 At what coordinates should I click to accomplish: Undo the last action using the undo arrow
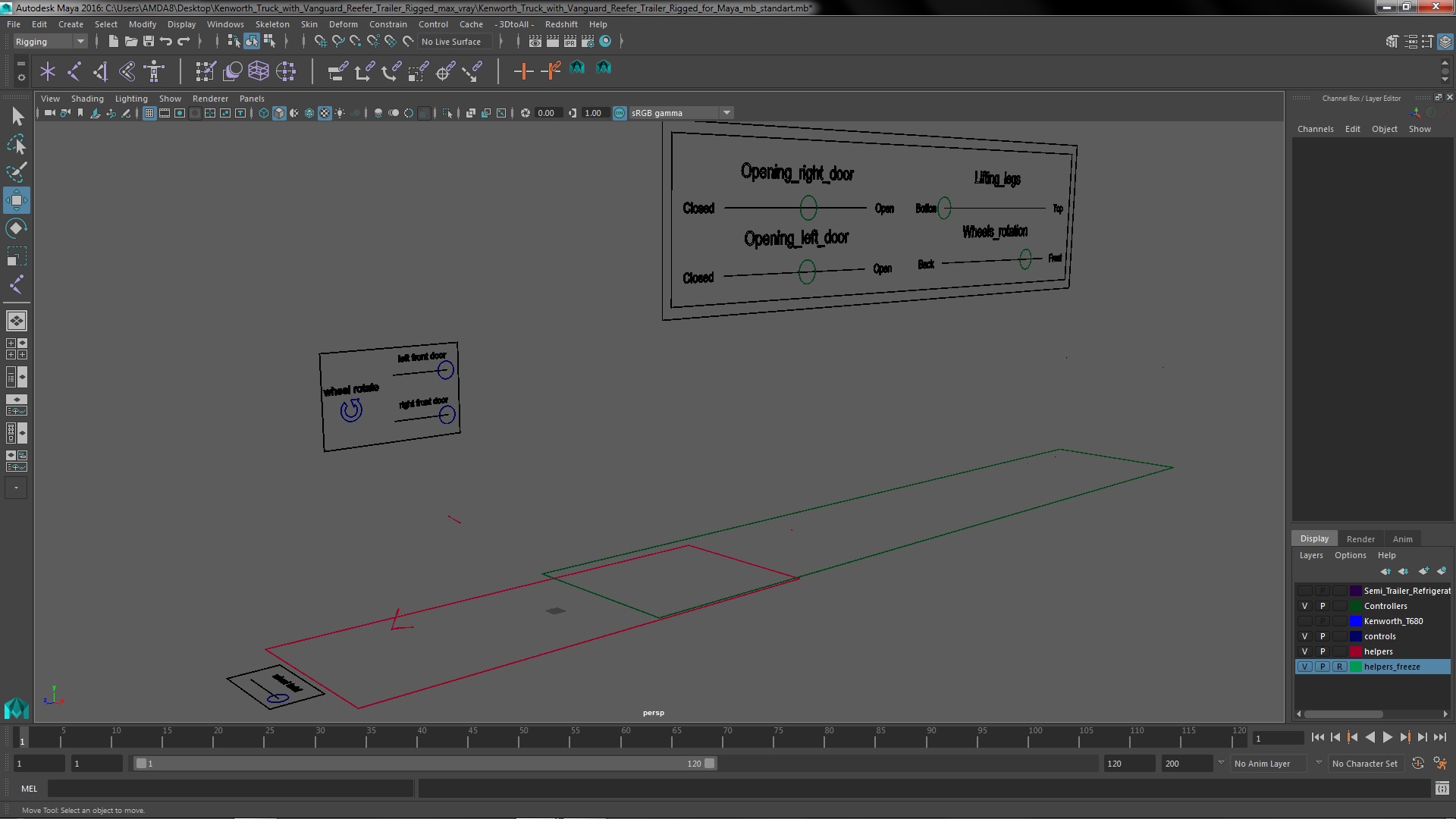(x=166, y=42)
